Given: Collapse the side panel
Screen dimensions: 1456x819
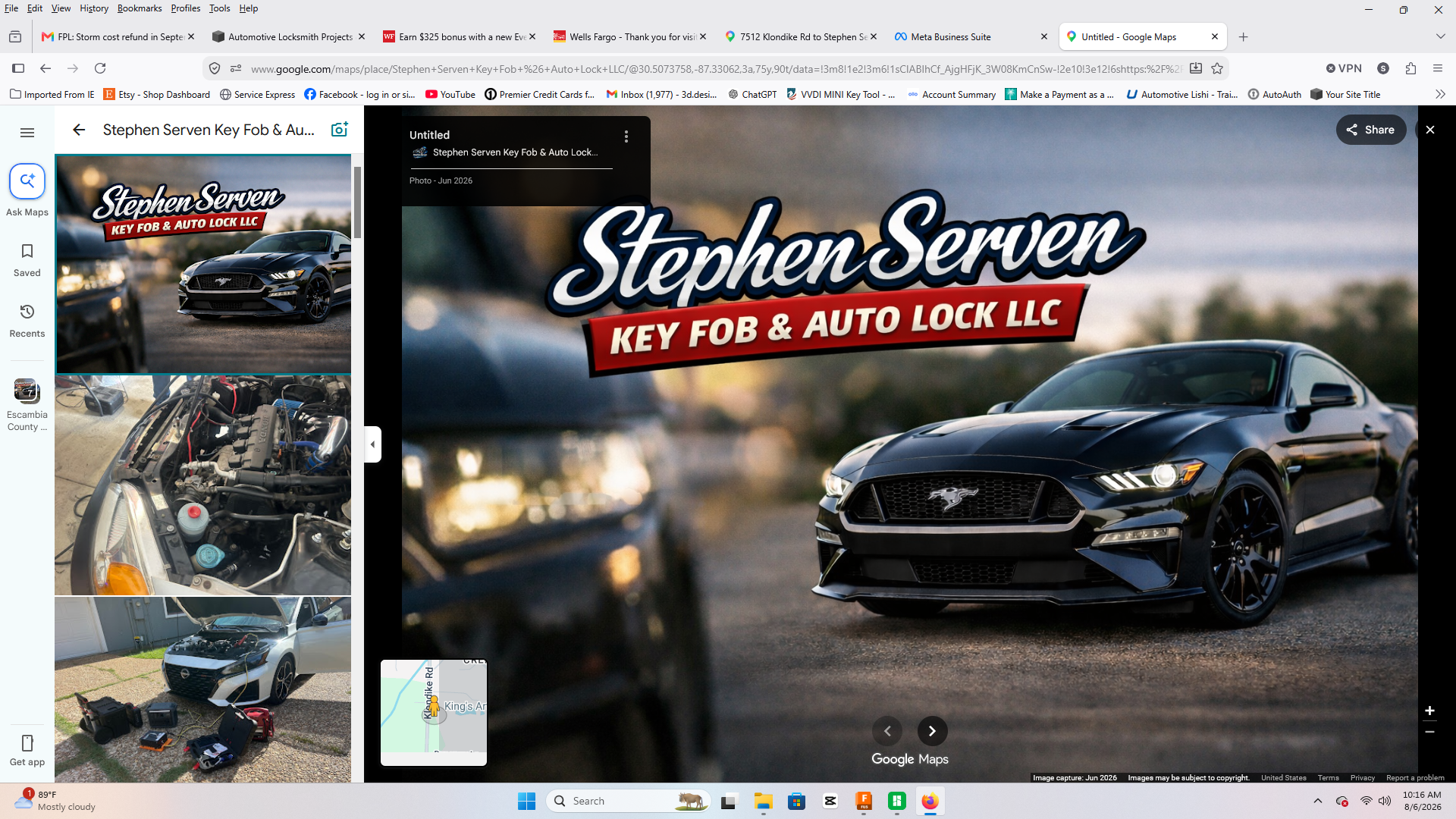Looking at the screenshot, I should [x=372, y=444].
